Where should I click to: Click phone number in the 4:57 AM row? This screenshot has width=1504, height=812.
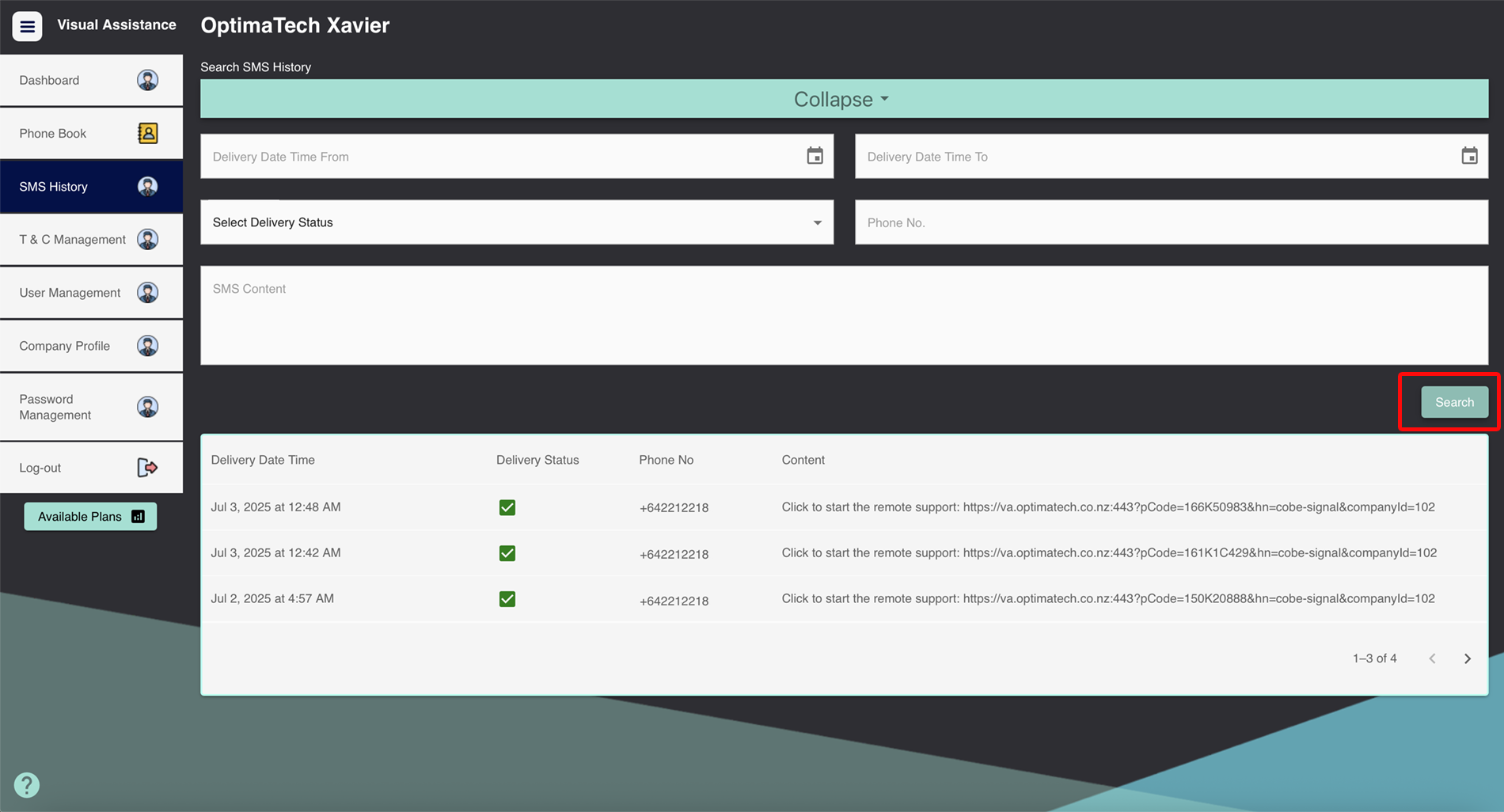(674, 601)
